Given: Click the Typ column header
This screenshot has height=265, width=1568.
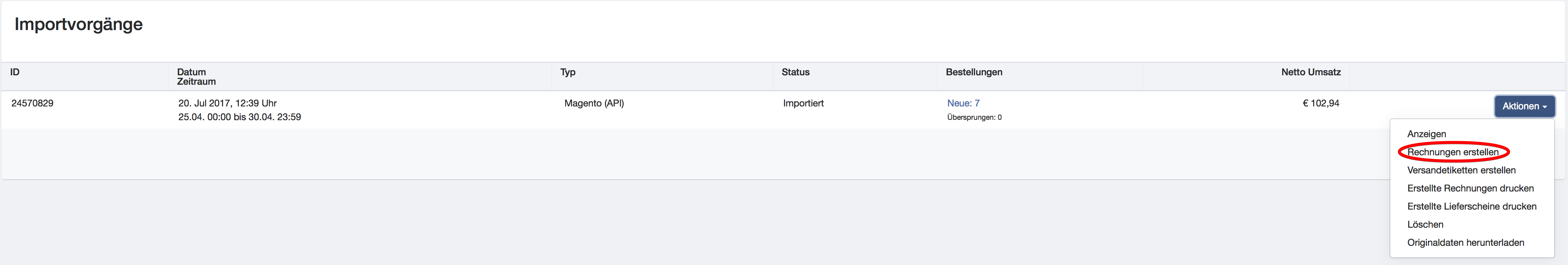Looking at the screenshot, I should (x=567, y=72).
